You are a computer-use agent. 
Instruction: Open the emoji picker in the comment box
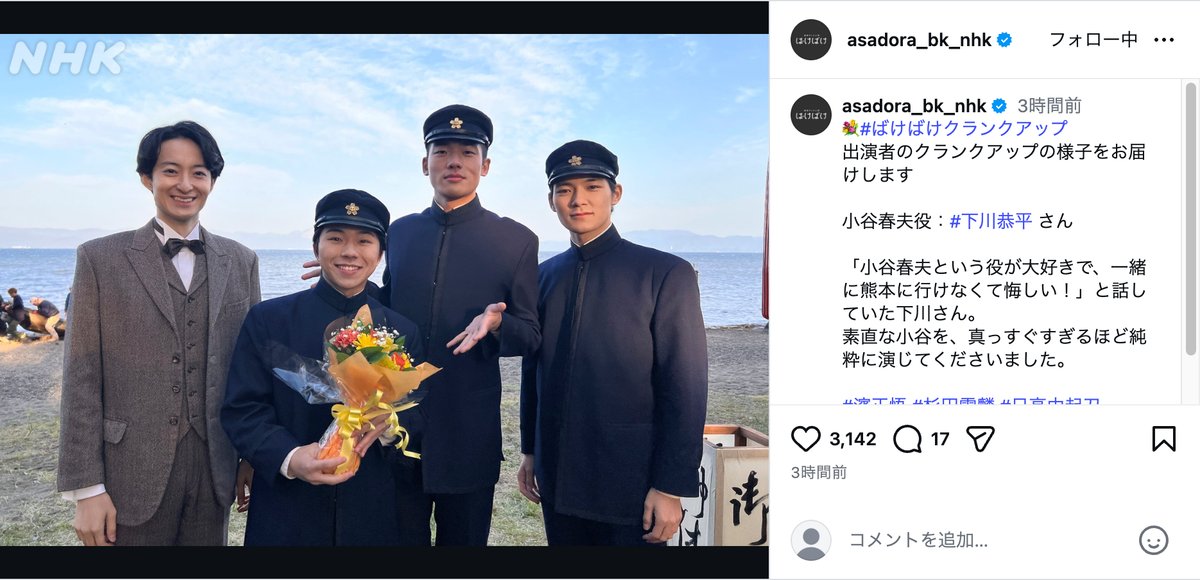(x=1153, y=540)
